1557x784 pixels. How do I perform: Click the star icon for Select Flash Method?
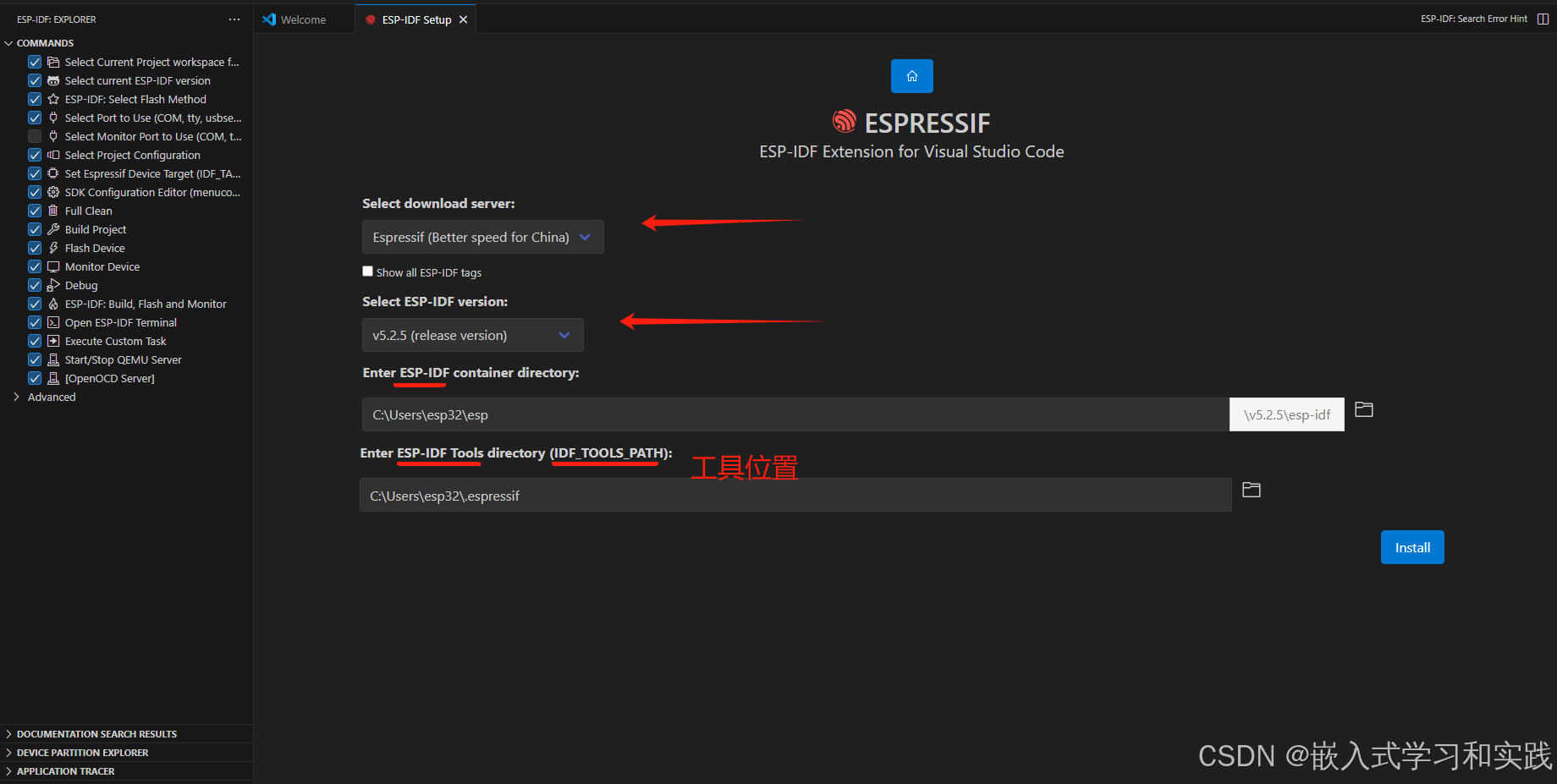click(x=53, y=99)
